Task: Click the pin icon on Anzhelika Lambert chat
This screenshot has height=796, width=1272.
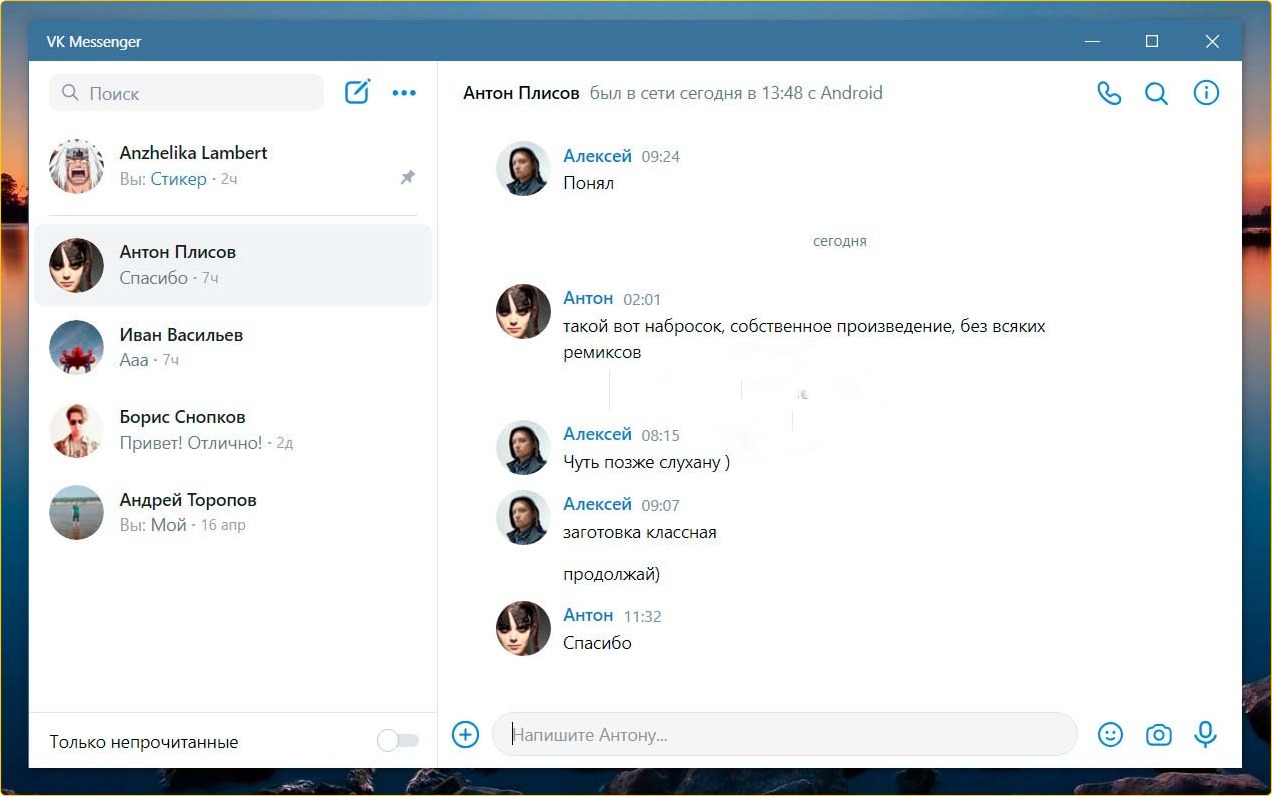Action: [x=407, y=178]
